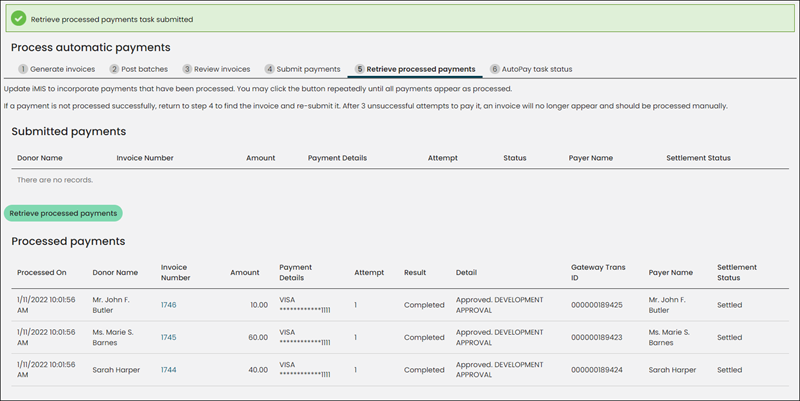The image size is (800, 401).
Task: Click gateway transaction ID 000000189424
Action: (x=597, y=370)
